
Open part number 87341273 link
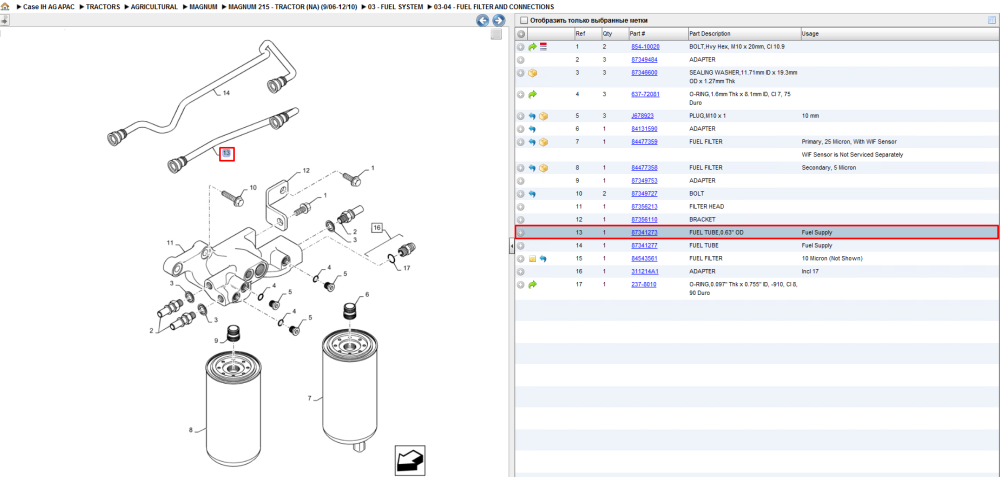[x=644, y=233]
